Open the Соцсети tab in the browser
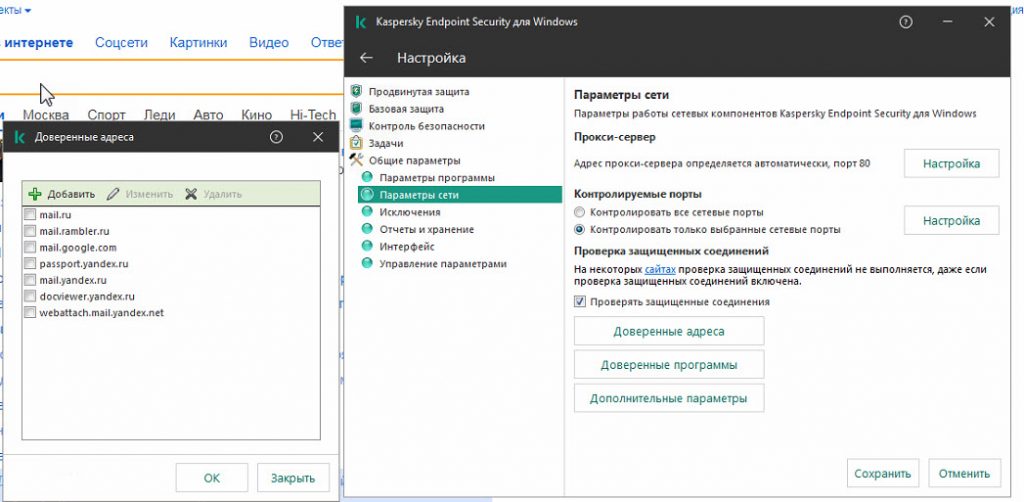Viewport: 1024px width, 502px height. pos(121,42)
